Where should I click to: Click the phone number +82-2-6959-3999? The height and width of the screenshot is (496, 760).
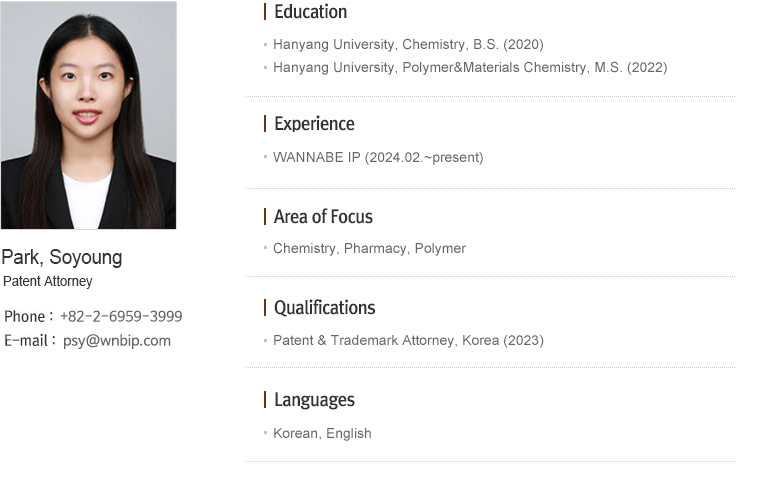tap(121, 317)
